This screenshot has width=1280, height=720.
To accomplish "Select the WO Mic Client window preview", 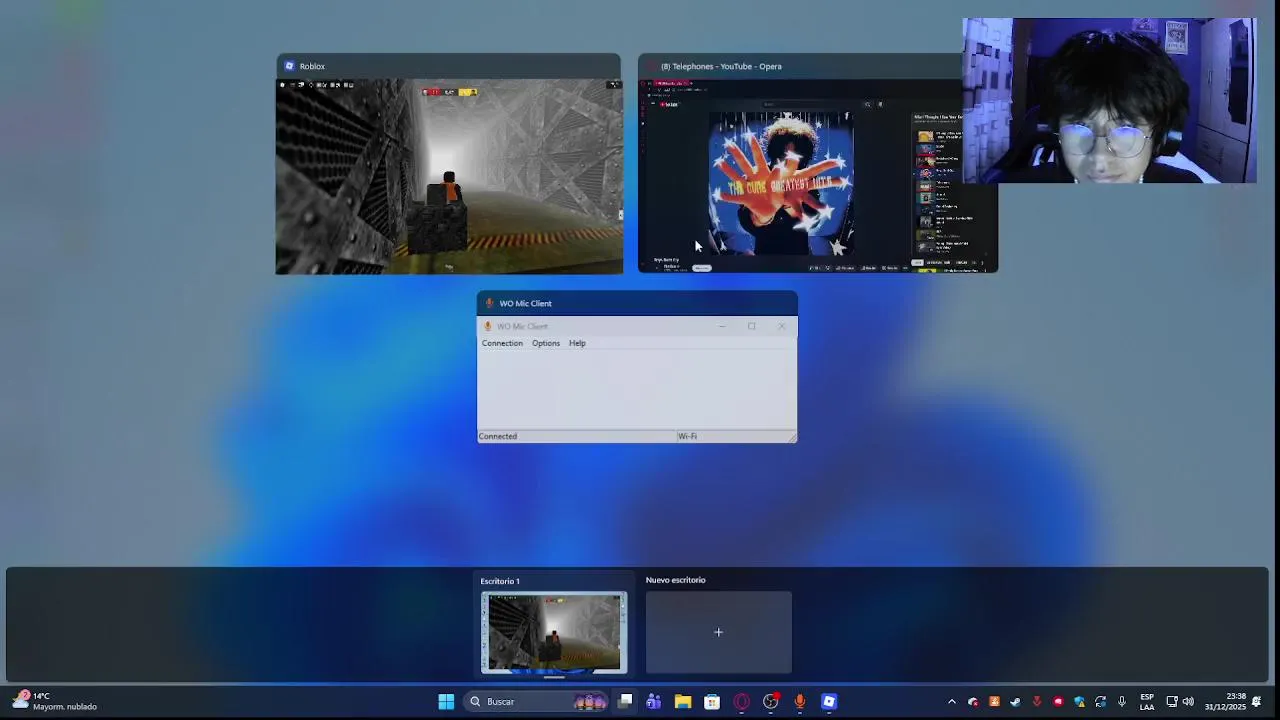I will 637,379.
